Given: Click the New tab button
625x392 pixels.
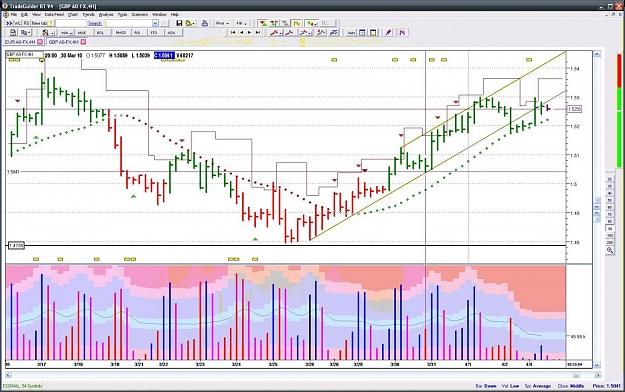Looking at the screenshot, I should pyautogui.click(x=42, y=23).
